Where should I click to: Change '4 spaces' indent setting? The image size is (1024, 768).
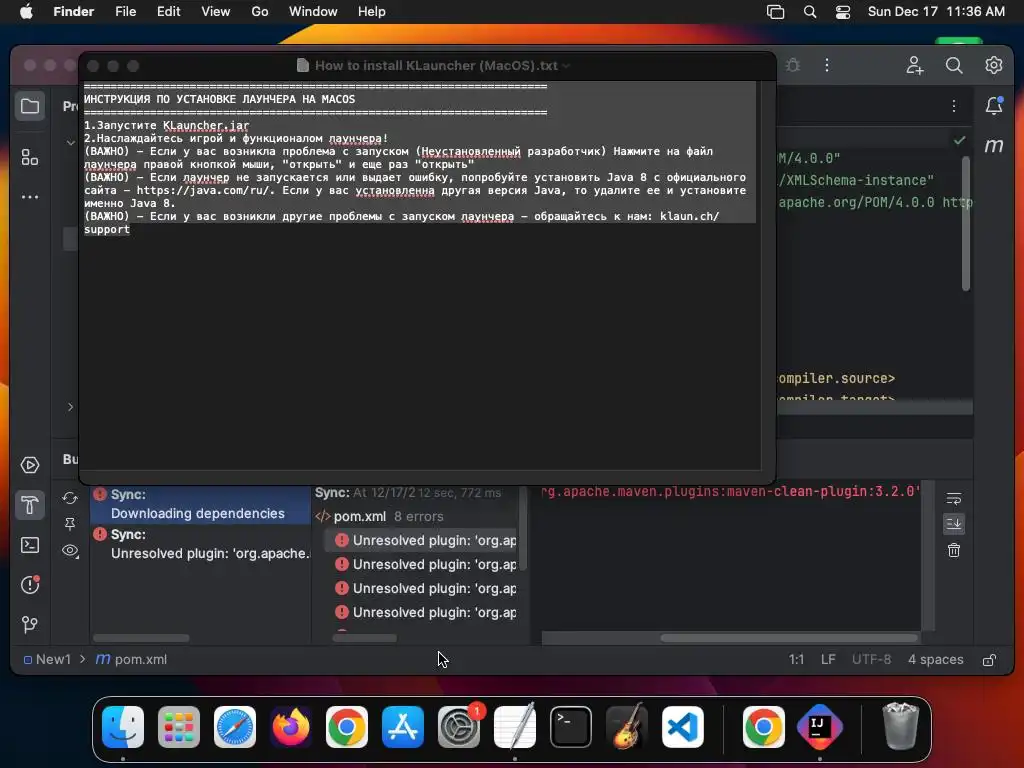point(935,660)
